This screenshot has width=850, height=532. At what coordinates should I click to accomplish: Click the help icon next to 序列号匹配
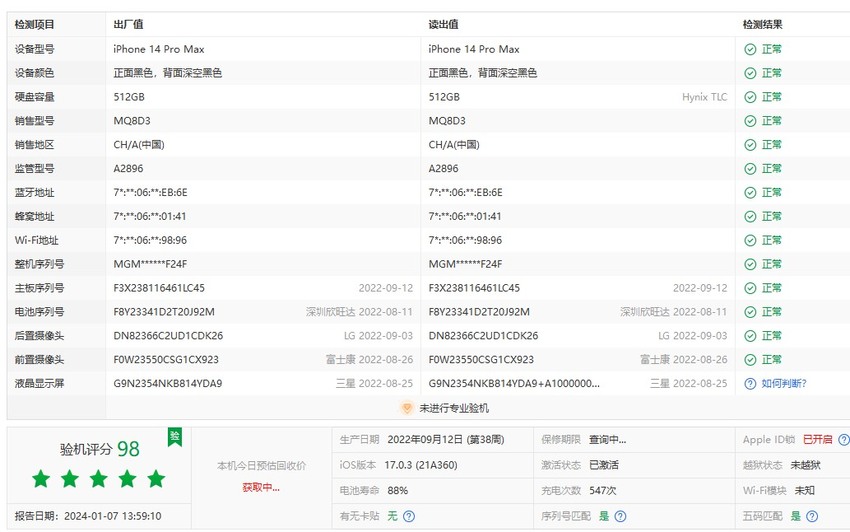[x=620, y=516]
